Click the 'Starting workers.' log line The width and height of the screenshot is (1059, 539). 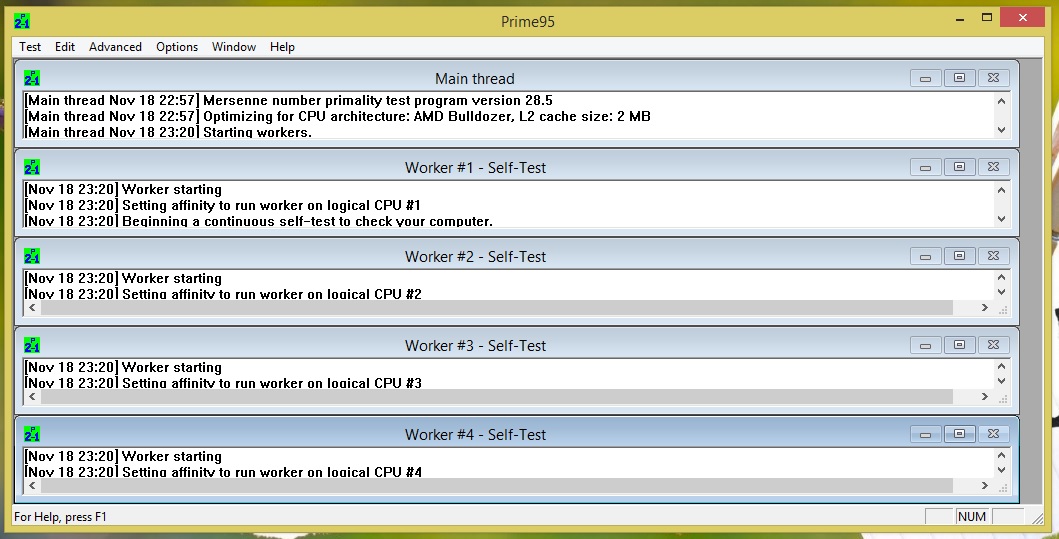coord(168,132)
